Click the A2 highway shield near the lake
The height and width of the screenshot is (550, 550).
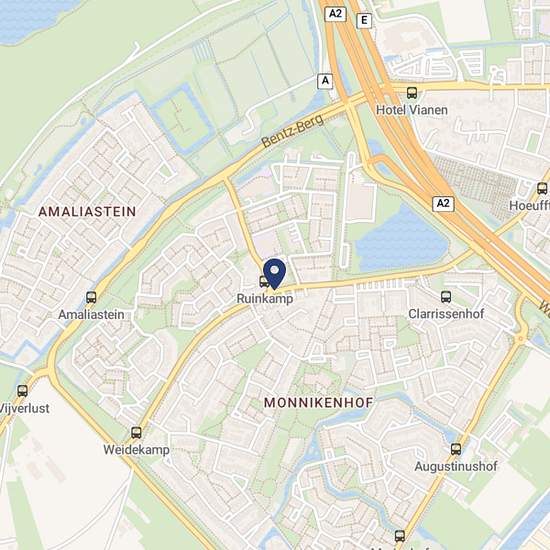[x=443, y=204]
